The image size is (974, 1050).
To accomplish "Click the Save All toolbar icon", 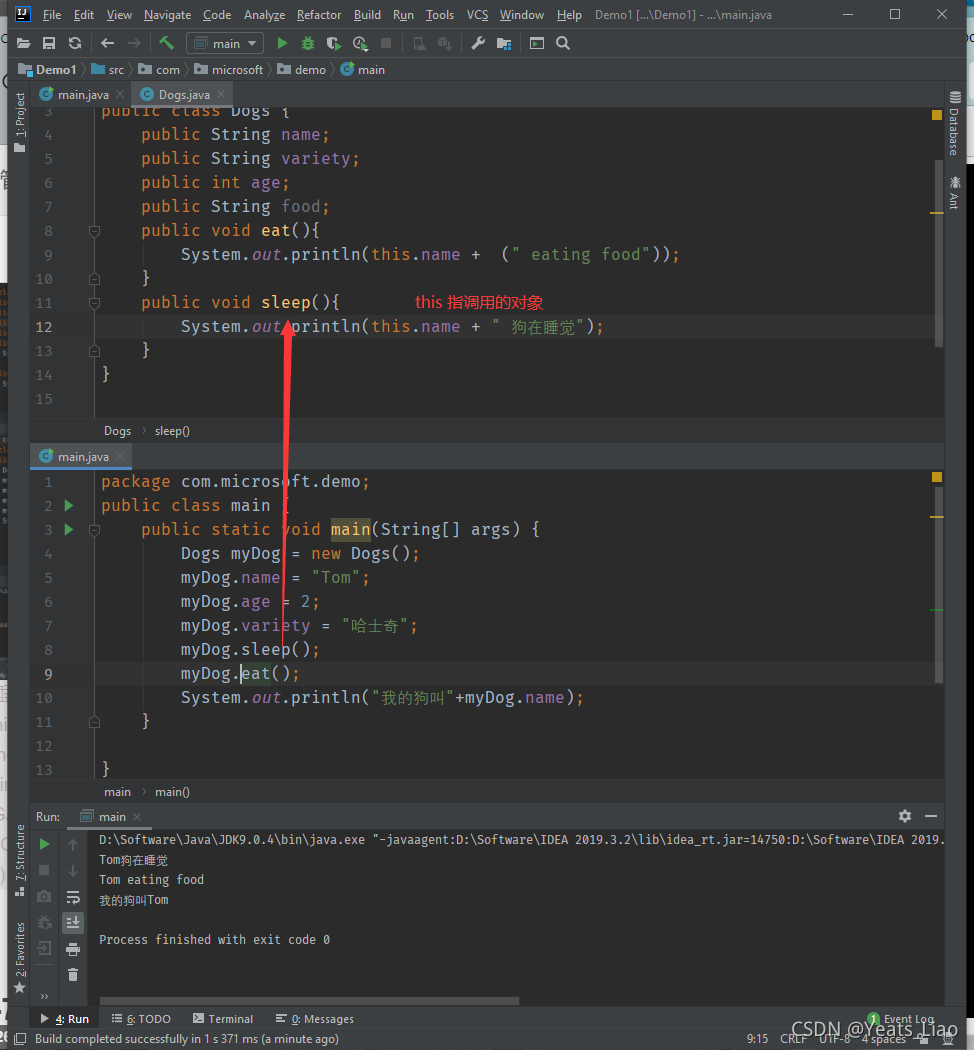I will [x=49, y=44].
